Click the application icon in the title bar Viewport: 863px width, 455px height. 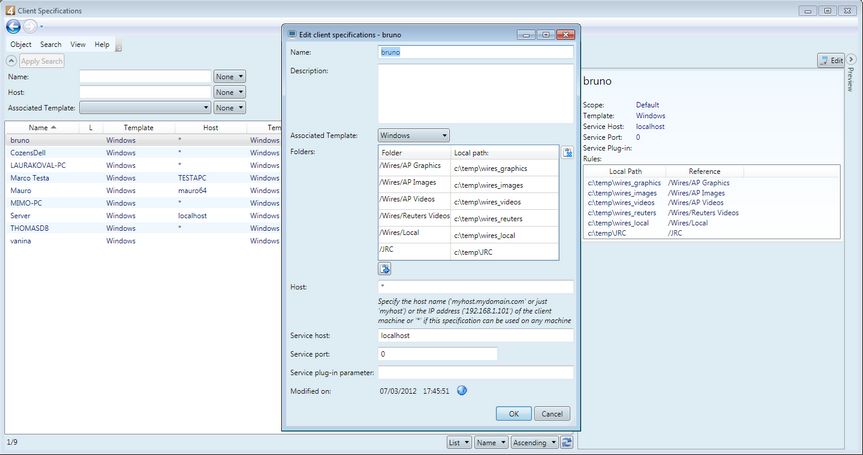click(x=9, y=10)
